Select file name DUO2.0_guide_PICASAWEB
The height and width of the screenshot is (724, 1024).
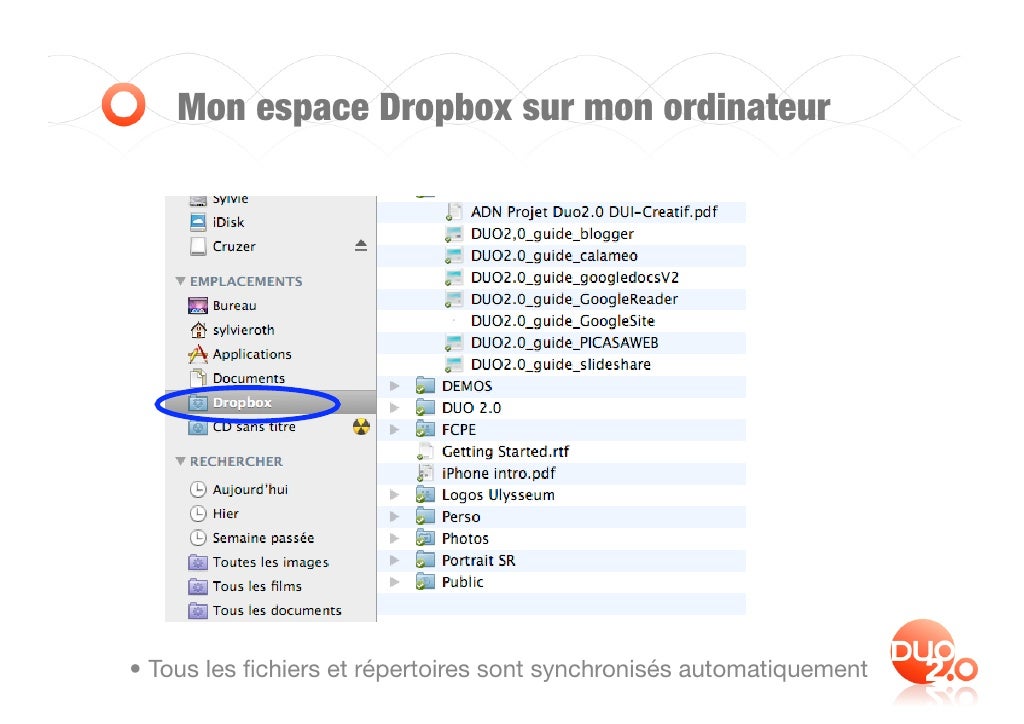pos(565,343)
